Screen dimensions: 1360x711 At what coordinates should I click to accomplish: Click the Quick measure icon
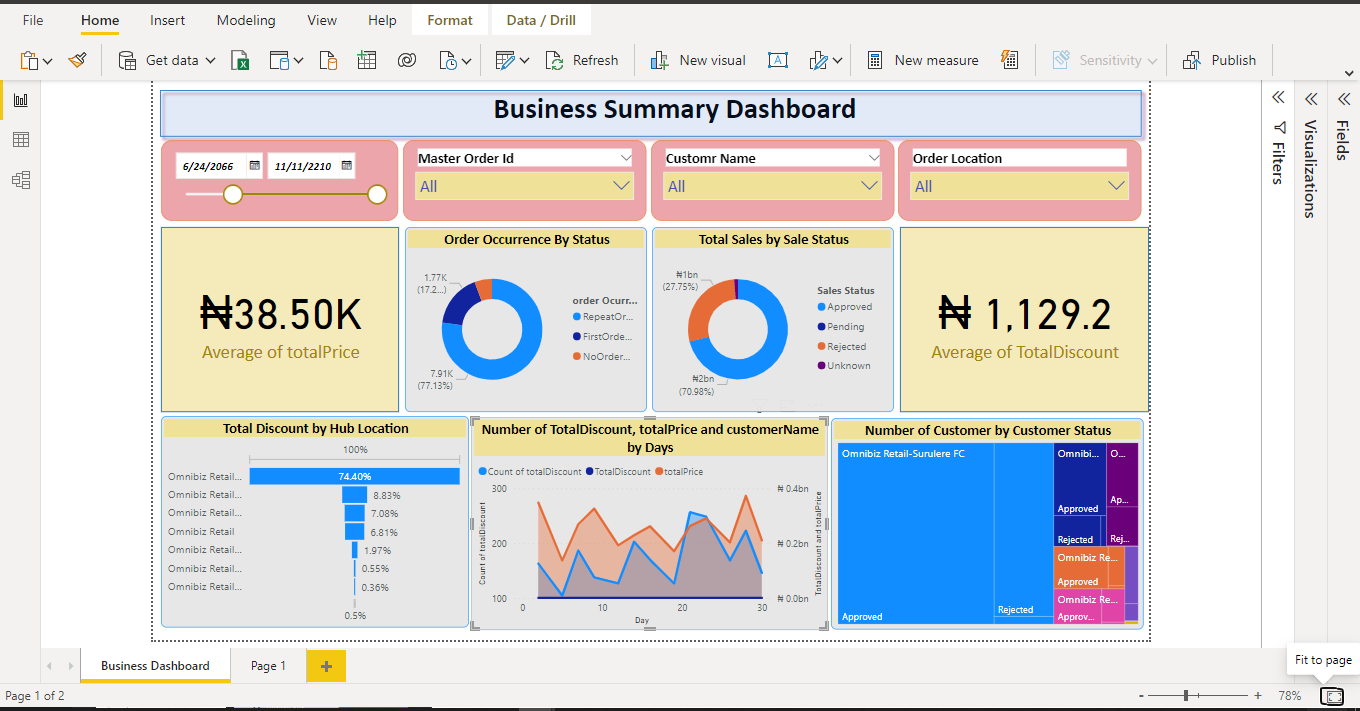coord(1008,60)
